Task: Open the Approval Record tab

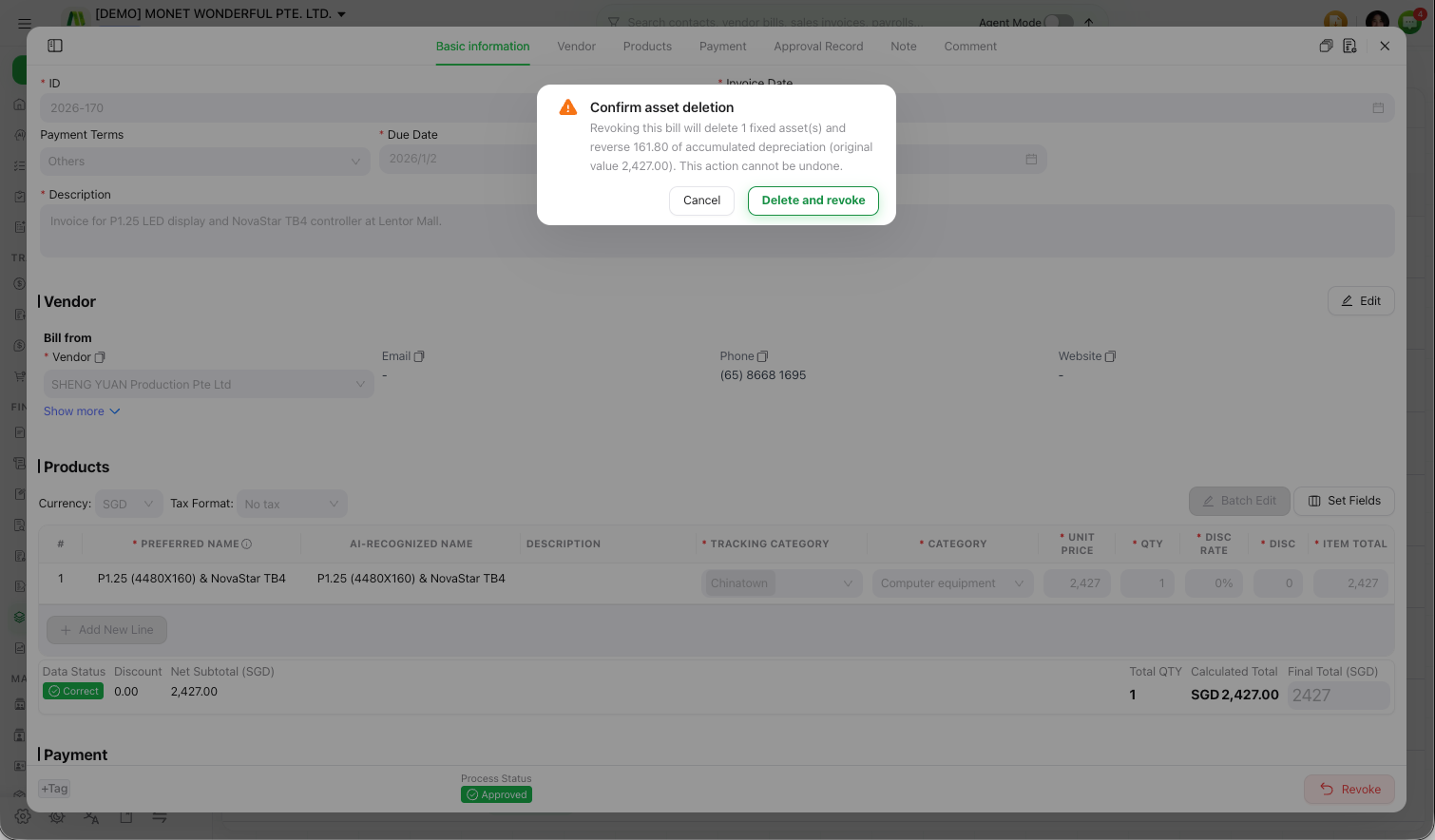Action: pyautogui.click(x=818, y=47)
